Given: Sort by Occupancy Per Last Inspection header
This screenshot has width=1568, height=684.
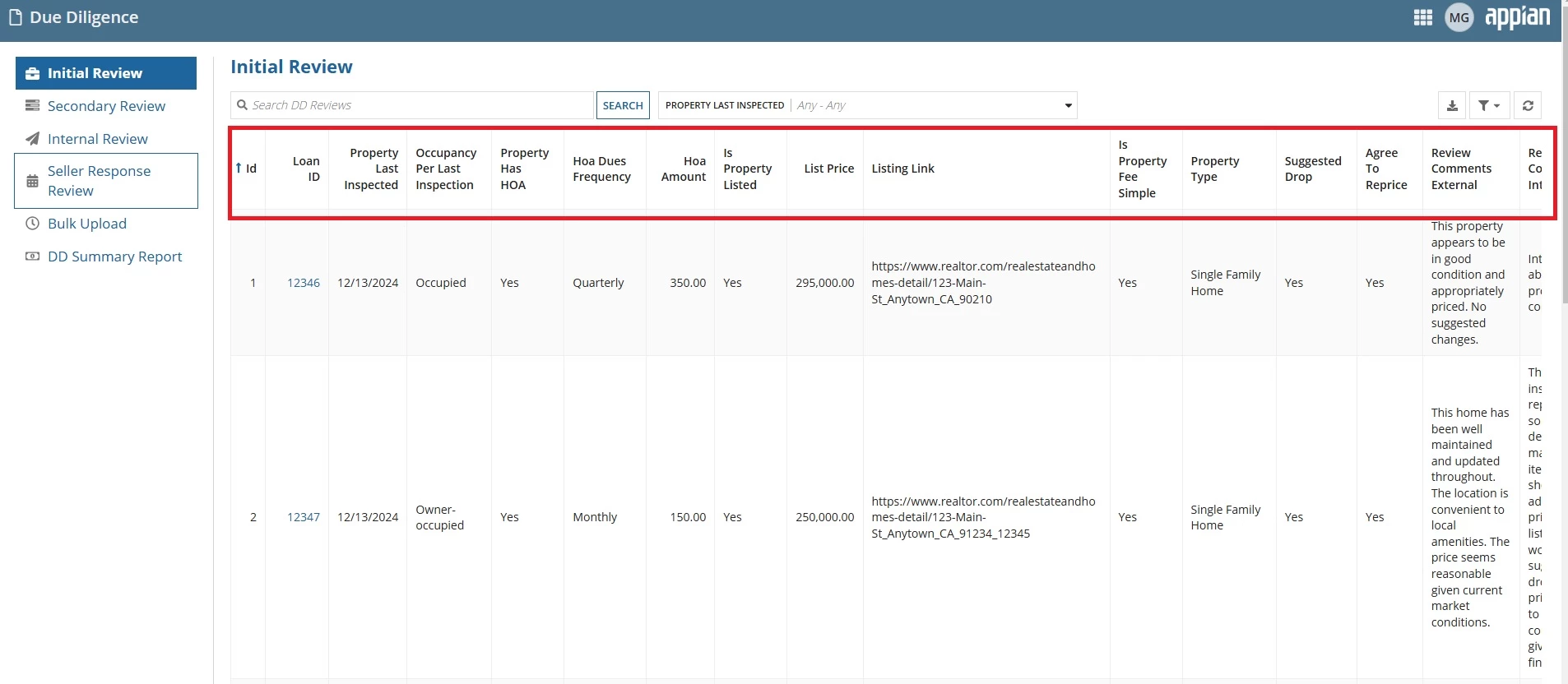Looking at the screenshot, I should [x=446, y=169].
